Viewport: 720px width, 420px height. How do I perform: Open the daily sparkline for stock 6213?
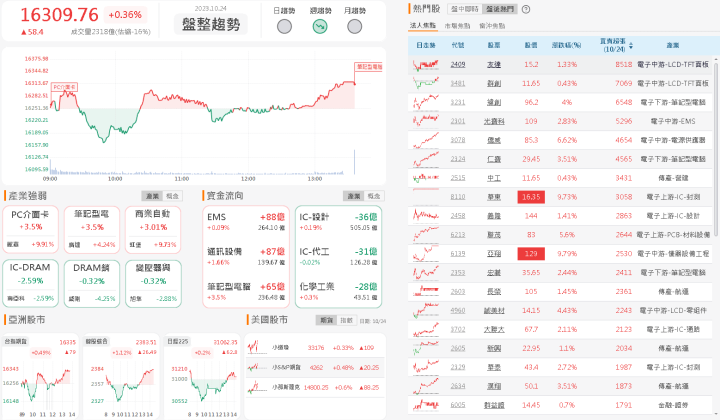[x=425, y=235]
